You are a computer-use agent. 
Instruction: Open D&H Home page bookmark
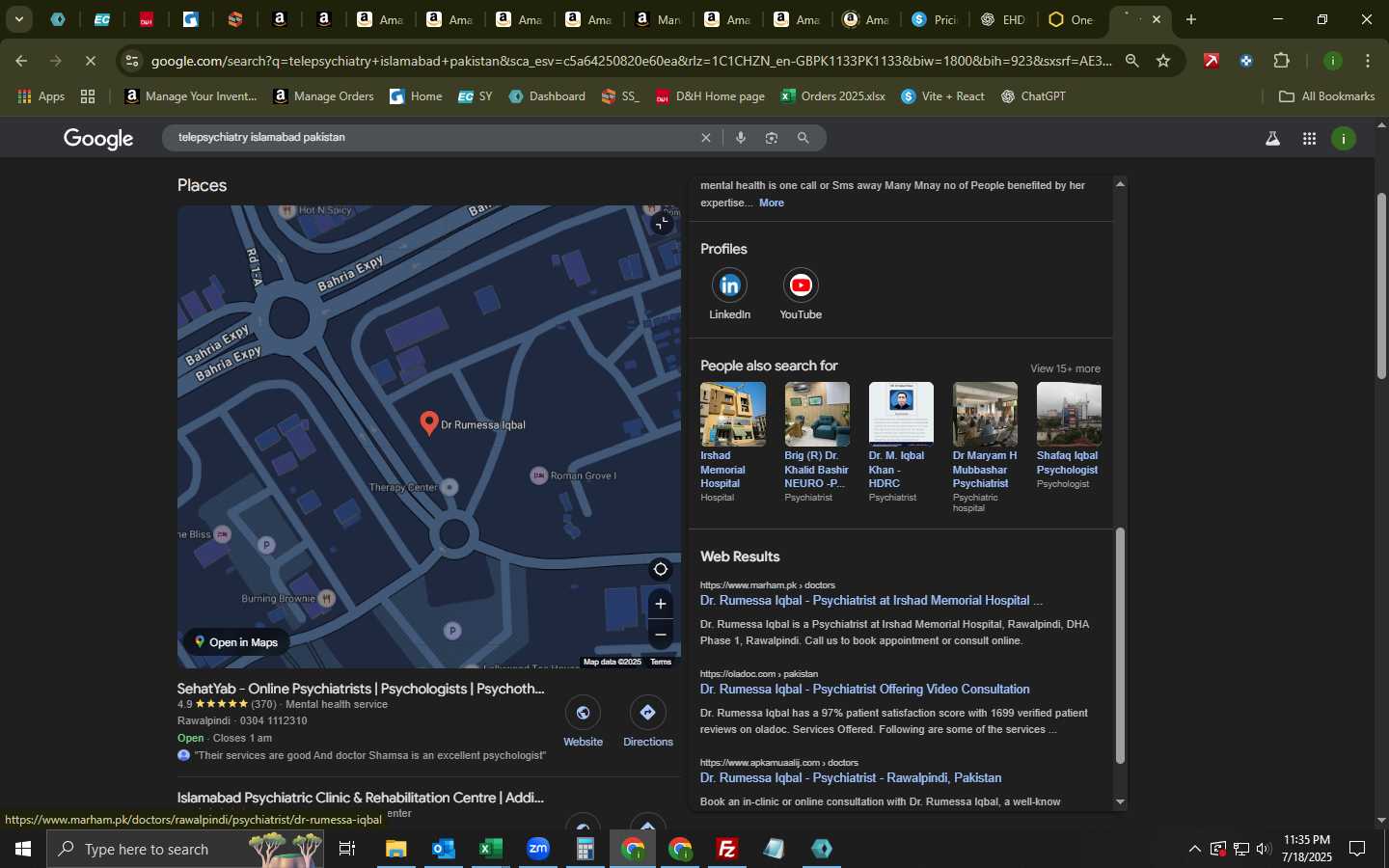[x=710, y=96]
